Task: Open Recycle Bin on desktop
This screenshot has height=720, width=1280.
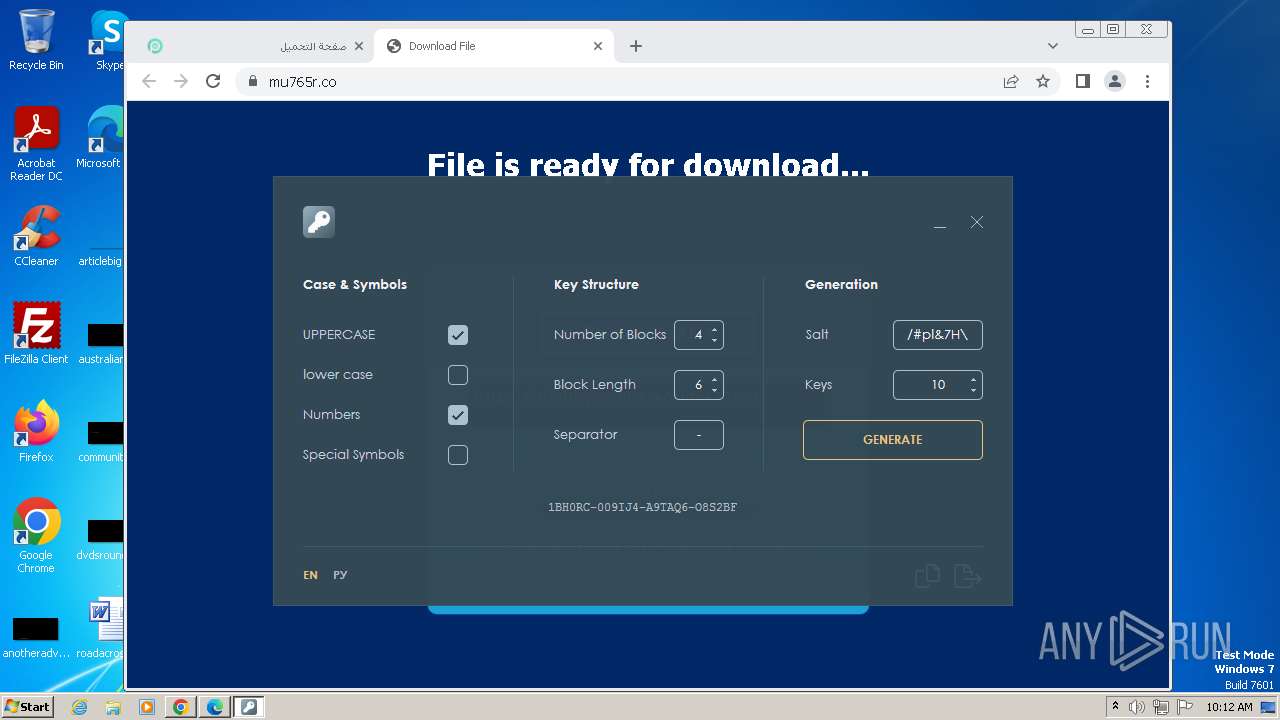Action: [x=36, y=40]
